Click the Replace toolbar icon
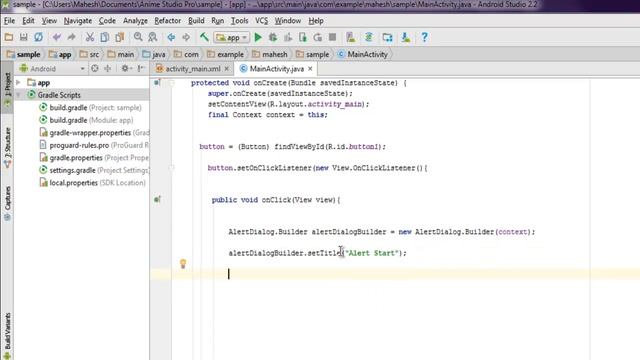The width and height of the screenshot is (640, 360). (153, 38)
